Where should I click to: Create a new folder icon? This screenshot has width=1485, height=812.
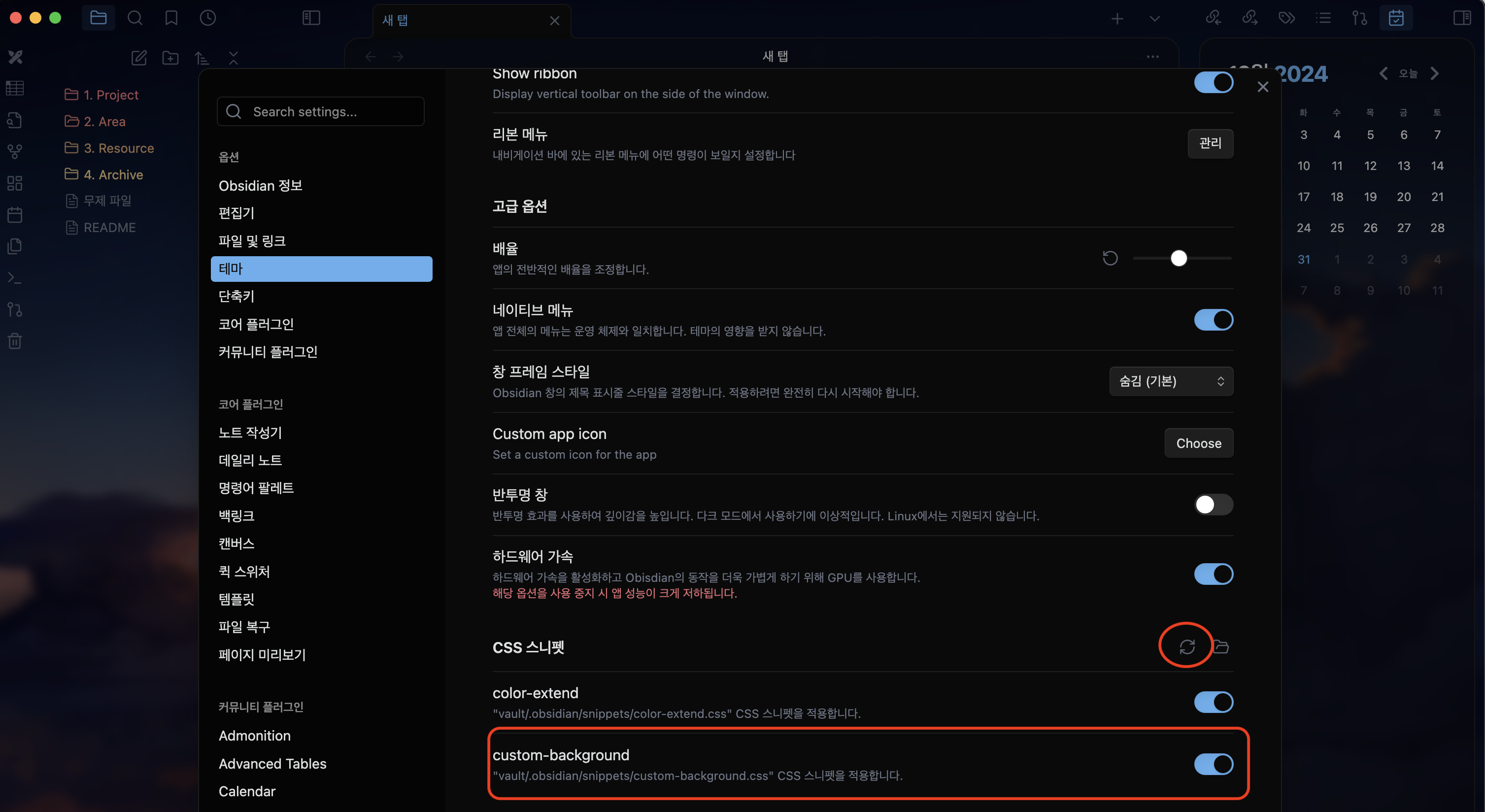(x=170, y=58)
